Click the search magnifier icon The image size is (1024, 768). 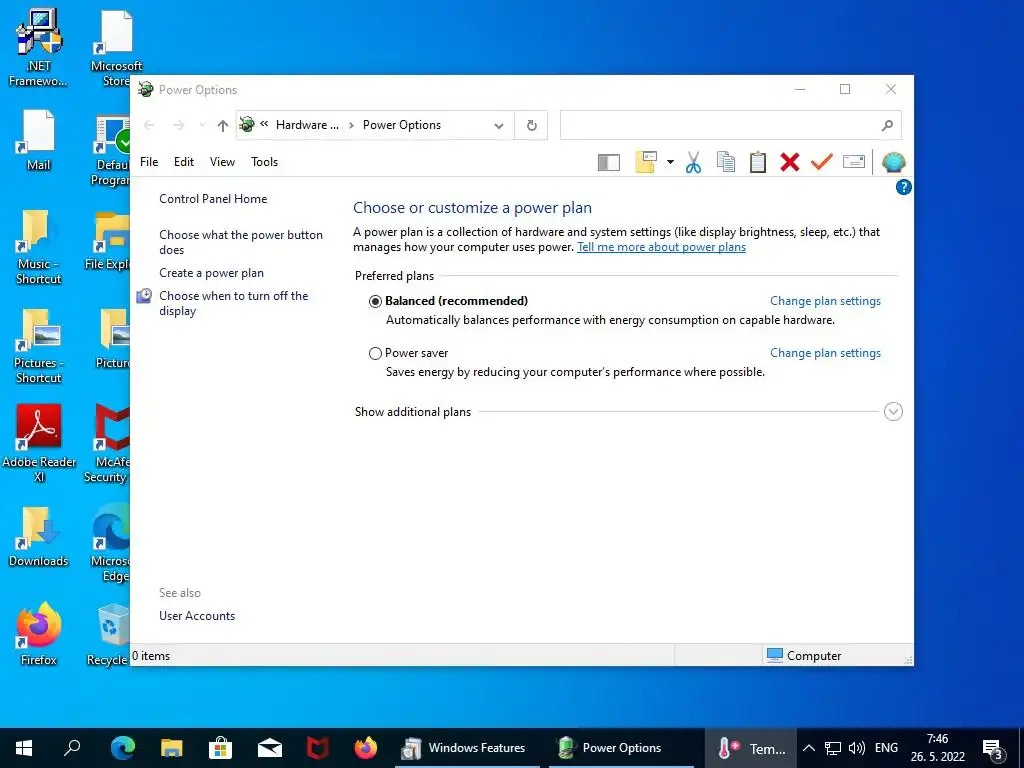tap(887, 125)
